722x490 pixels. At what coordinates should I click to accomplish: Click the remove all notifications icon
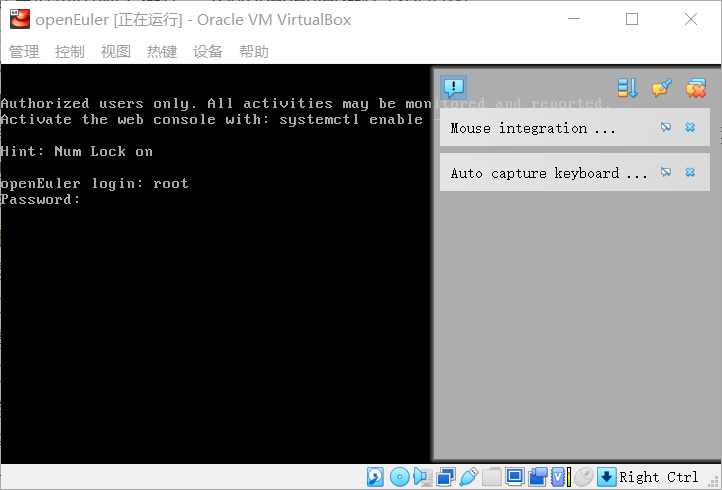(696, 88)
